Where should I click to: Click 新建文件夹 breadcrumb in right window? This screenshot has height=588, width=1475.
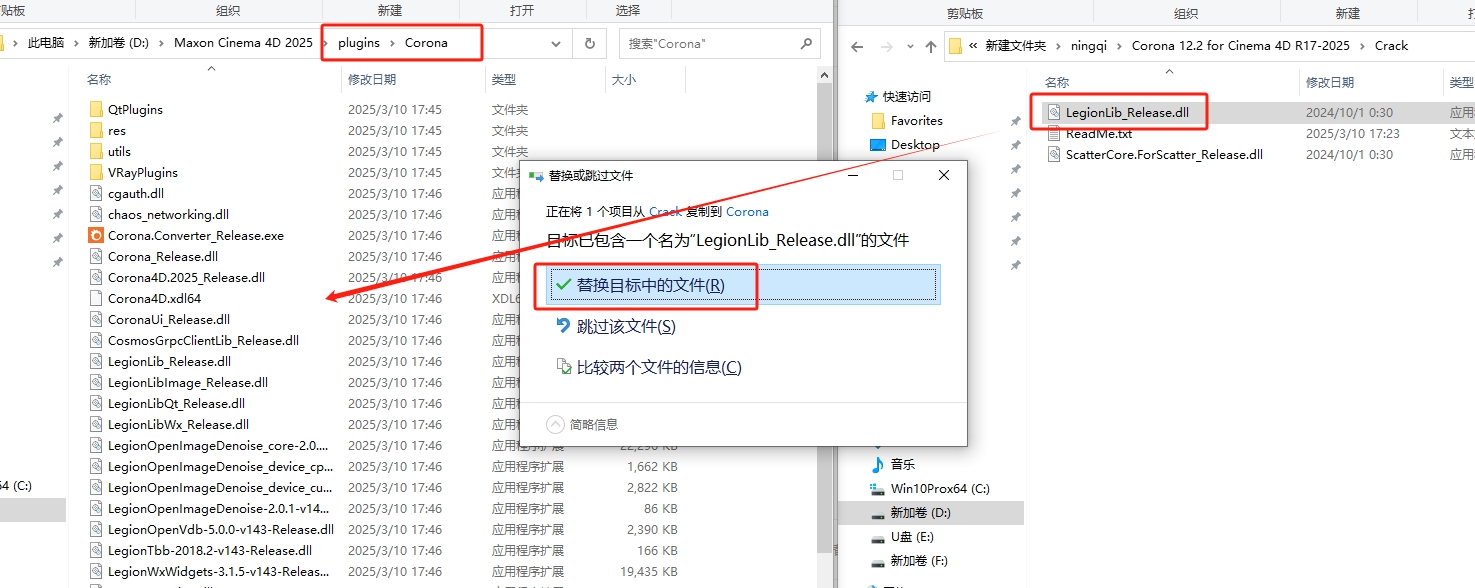[x=1015, y=45]
